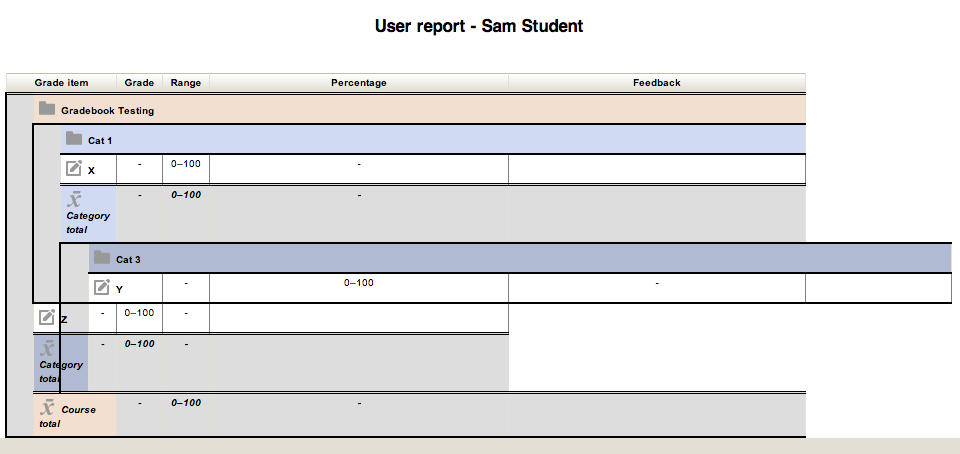
Task: Click the Category total label under Cat 1
Action: pyautogui.click(x=88, y=223)
